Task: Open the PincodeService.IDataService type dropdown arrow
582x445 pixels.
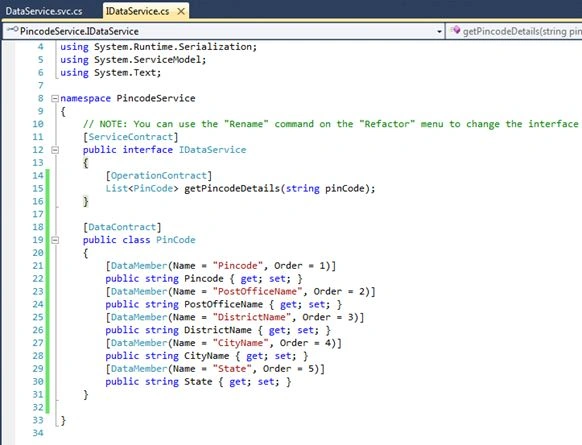Action: coord(439,32)
